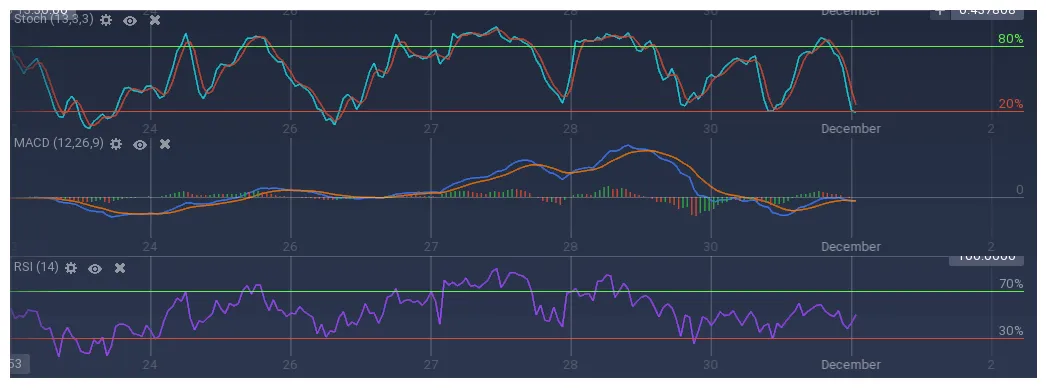
Task: Click December date label under RSI panel
Action: point(851,365)
